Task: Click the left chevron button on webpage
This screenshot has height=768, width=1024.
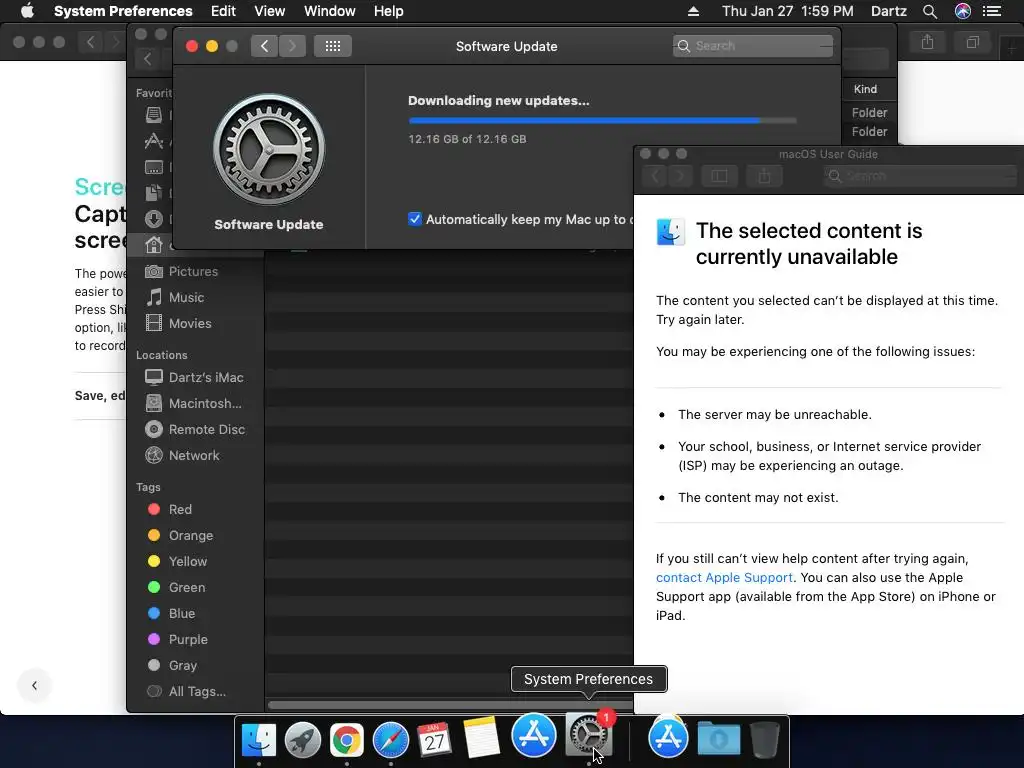Action: pyautogui.click(x=34, y=686)
